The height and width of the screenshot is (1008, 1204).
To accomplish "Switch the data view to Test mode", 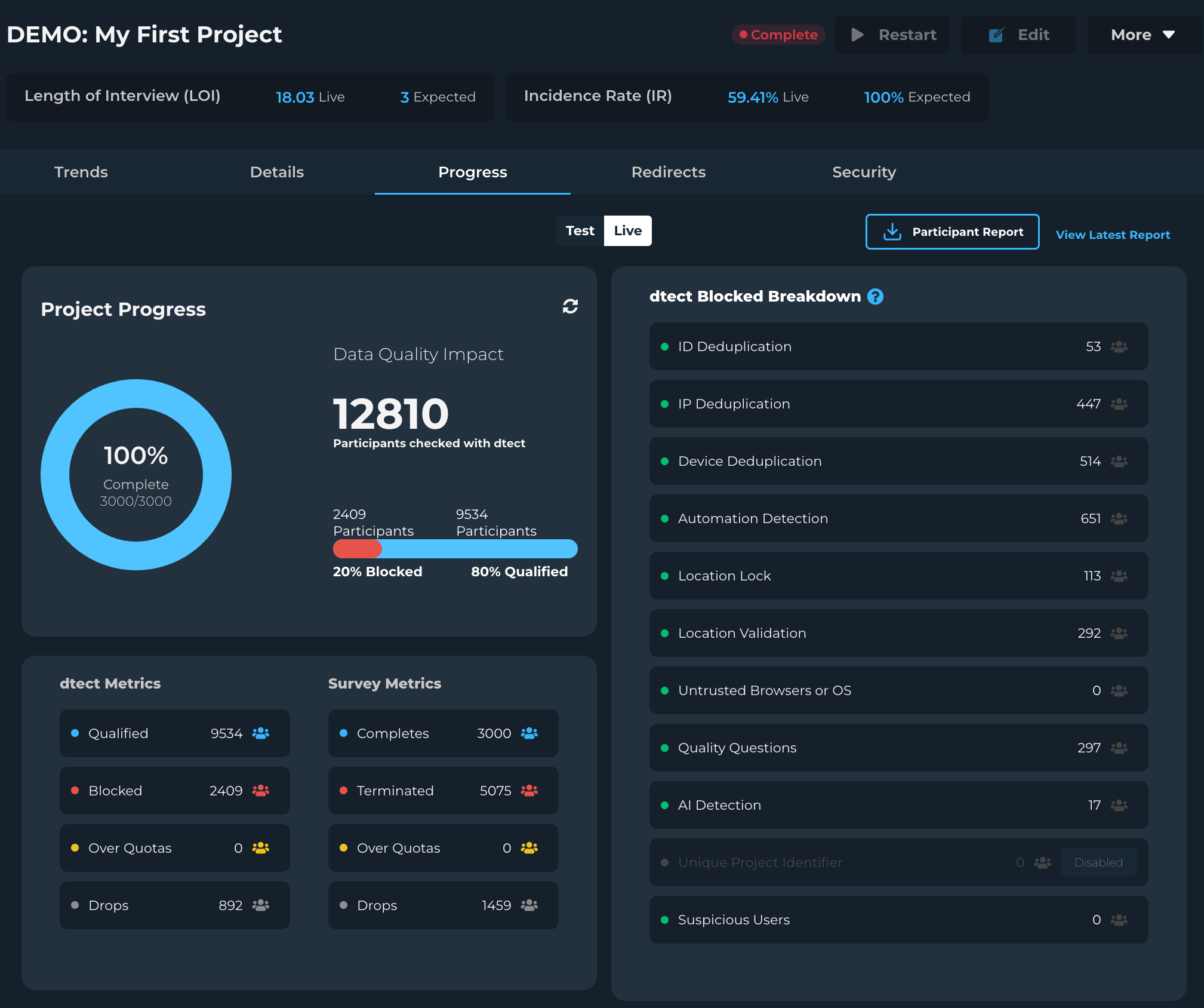I will [580, 231].
